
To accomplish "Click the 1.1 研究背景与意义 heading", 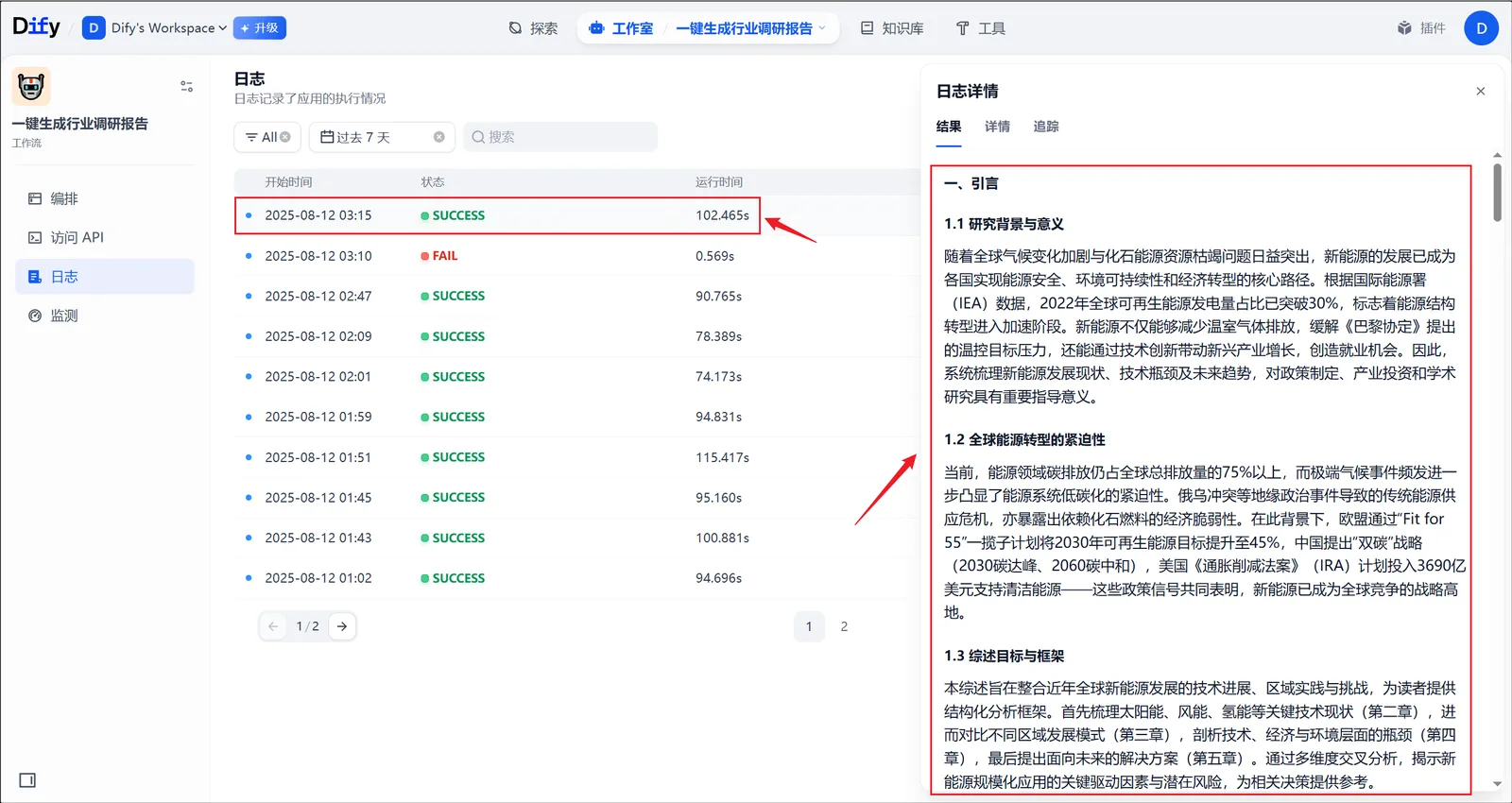I will coord(1004,224).
